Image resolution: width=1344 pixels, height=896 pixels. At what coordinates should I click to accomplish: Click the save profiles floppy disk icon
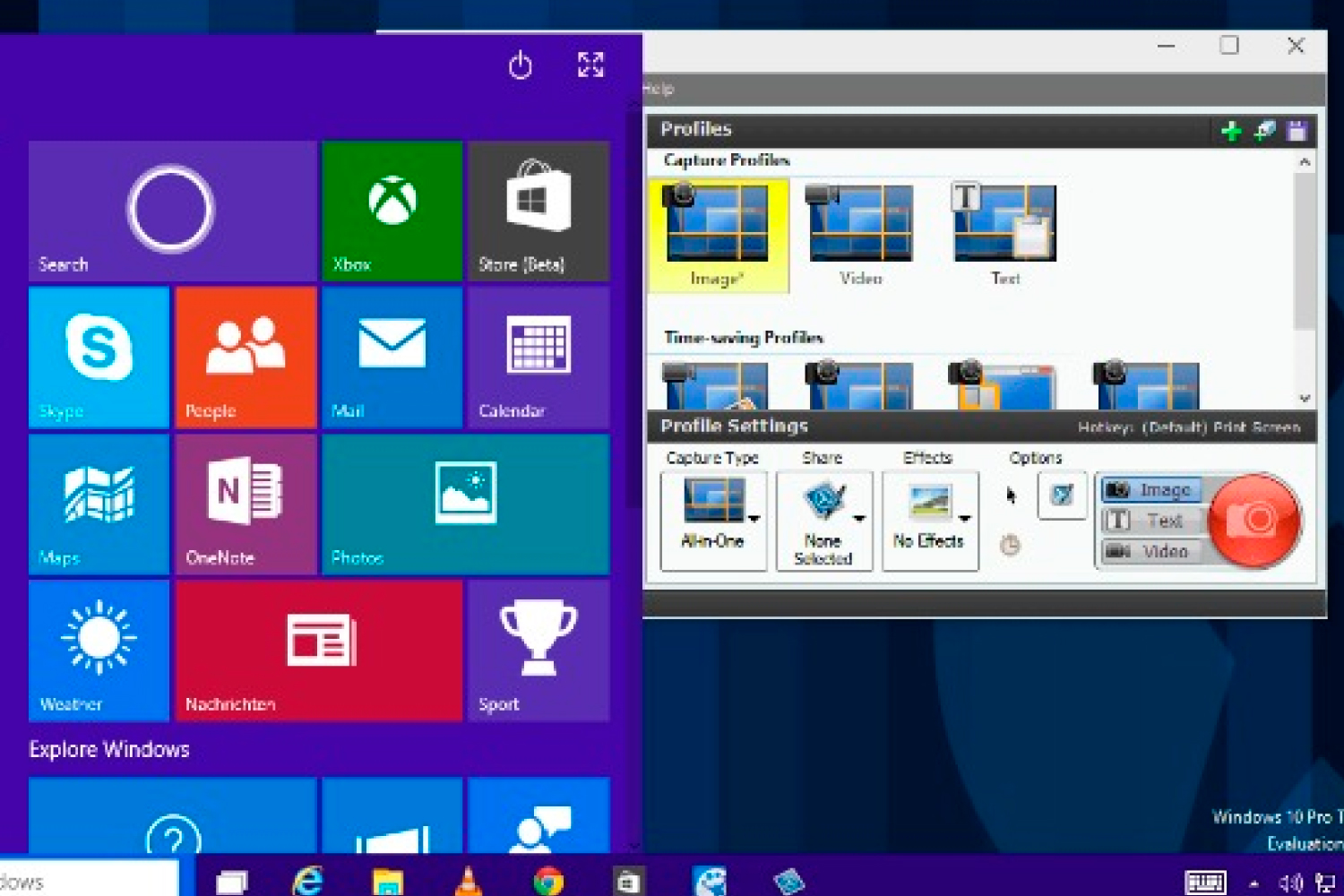tap(1296, 132)
